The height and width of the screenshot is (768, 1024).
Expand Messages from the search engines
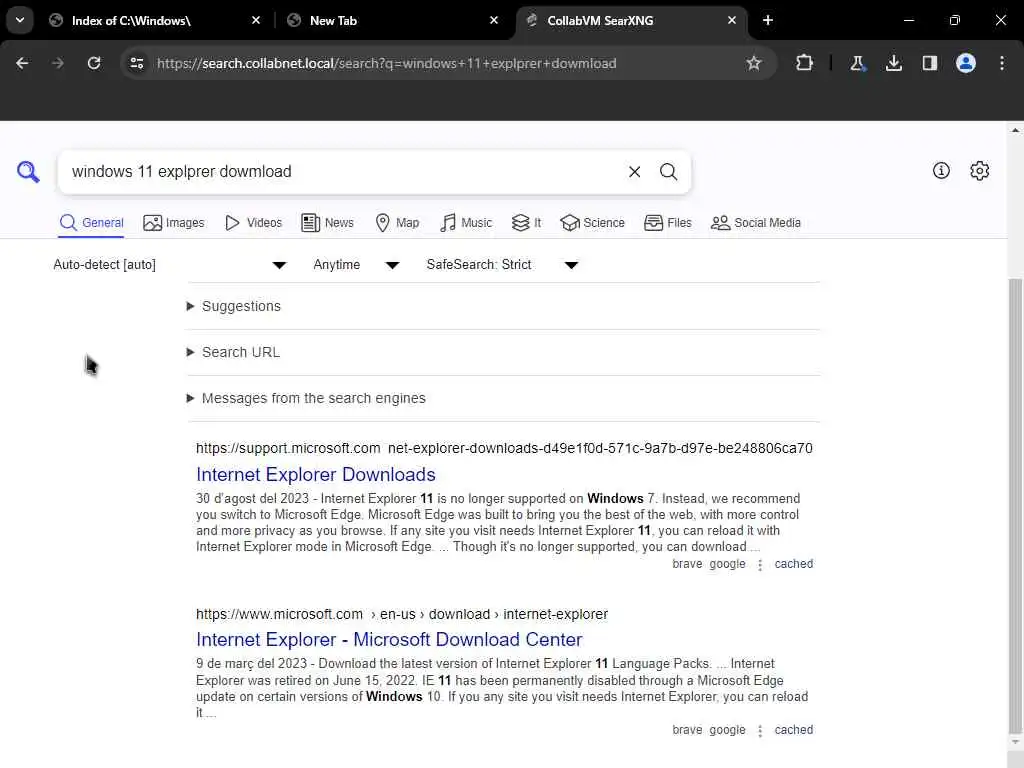click(x=306, y=398)
